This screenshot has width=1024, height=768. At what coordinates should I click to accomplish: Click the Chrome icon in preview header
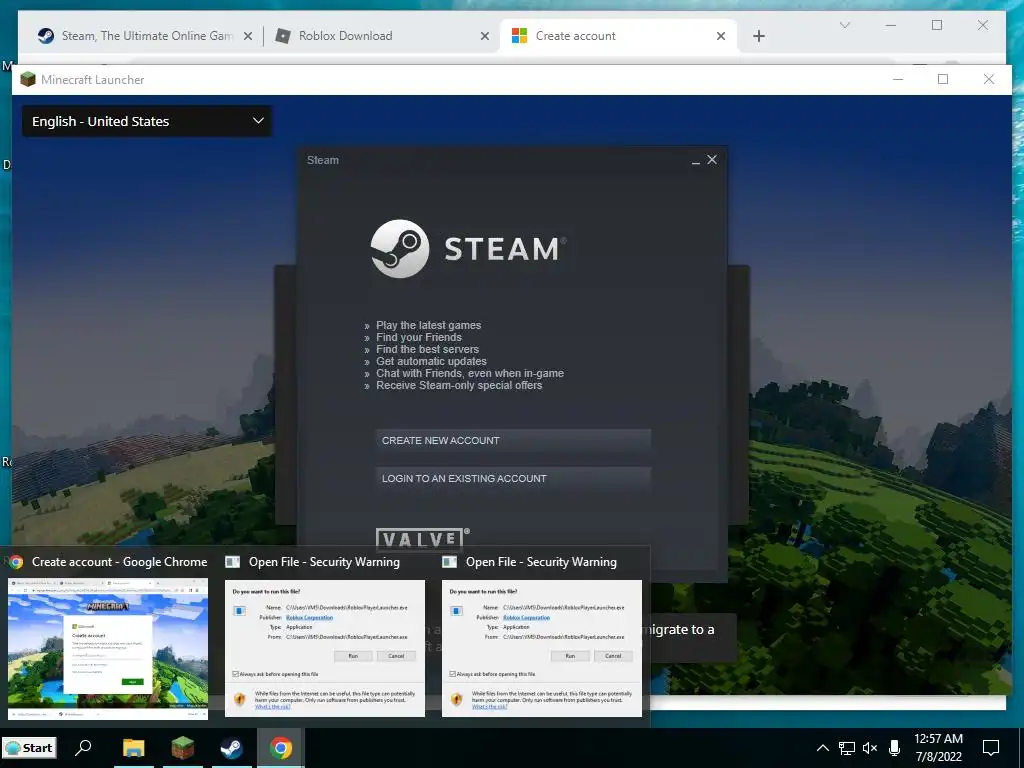coord(16,562)
